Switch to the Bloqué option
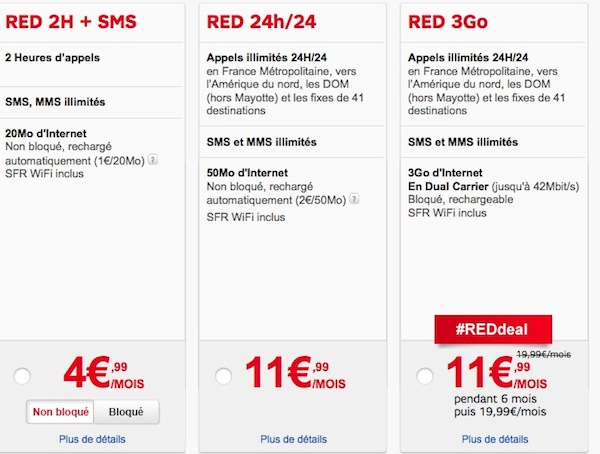Image resolution: width=600 pixels, height=454 pixels. coord(126,412)
